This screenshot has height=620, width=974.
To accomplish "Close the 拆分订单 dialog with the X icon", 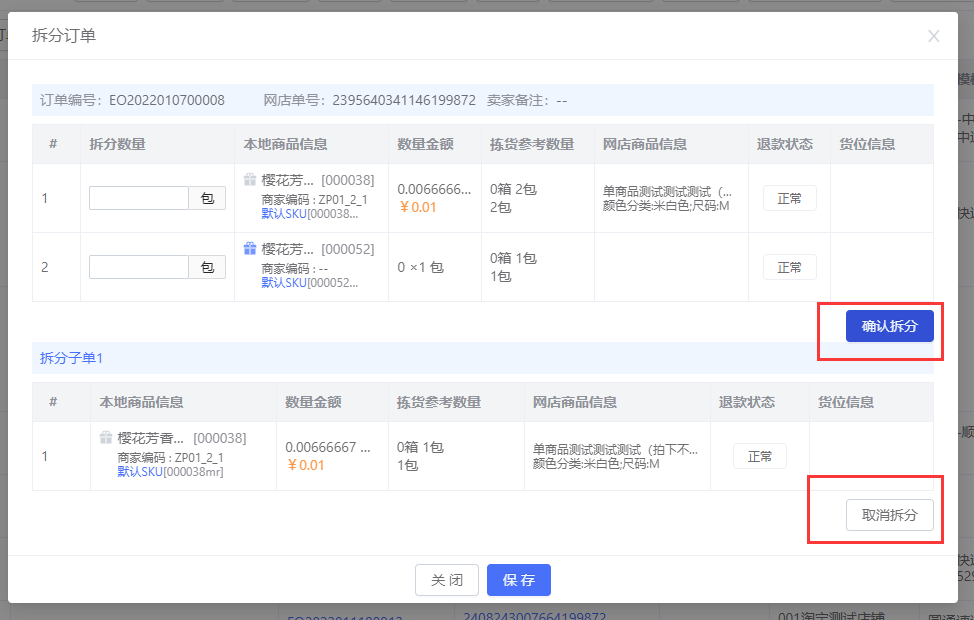I will click(933, 36).
